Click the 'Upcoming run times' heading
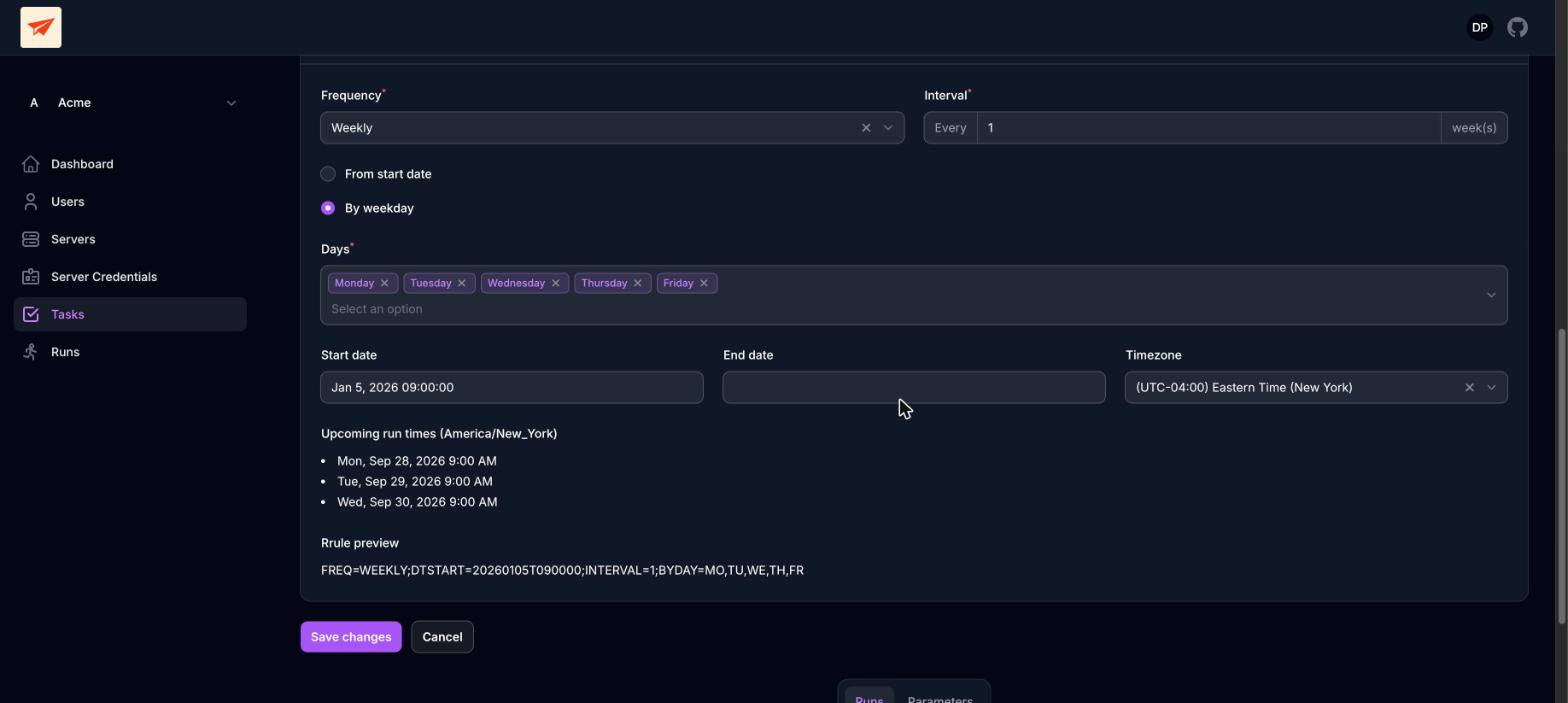The width and height of the screenshot is (1568, 703). pyautogui.click(x=439, y=434)
